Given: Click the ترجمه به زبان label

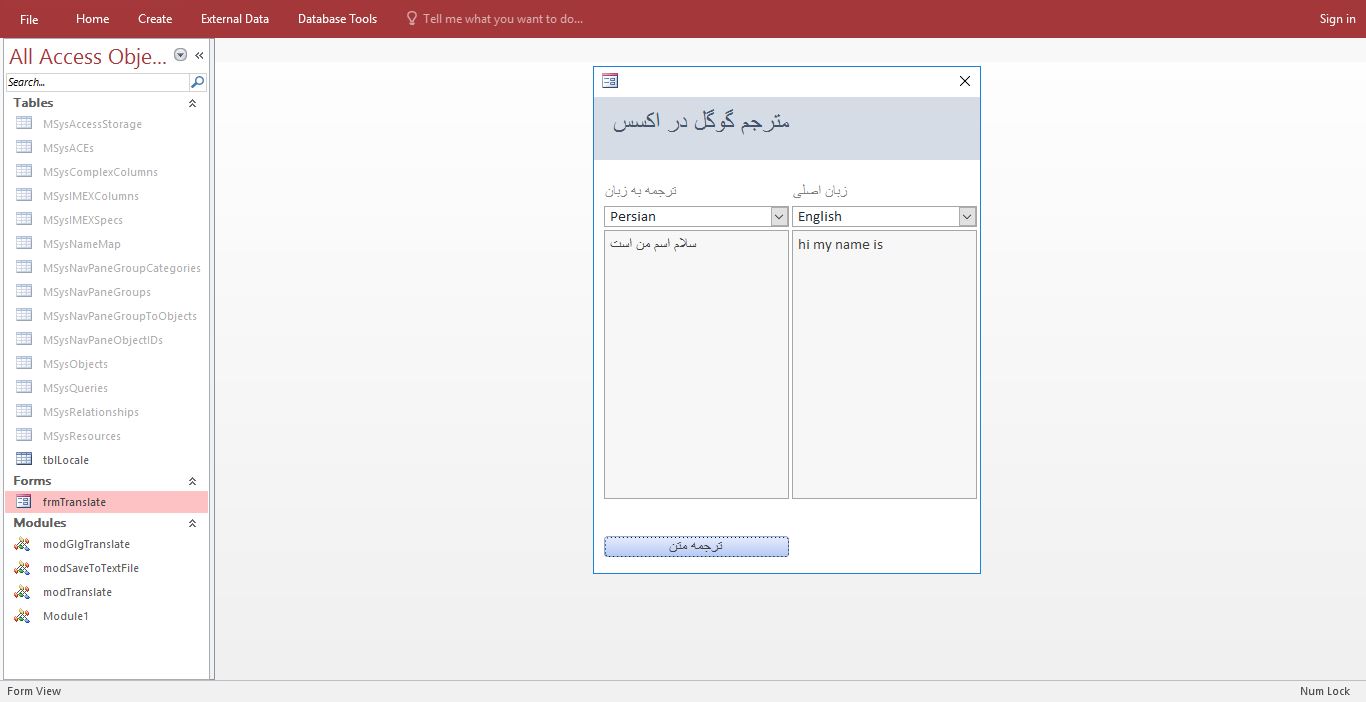Looking at the screenshot, I should 641,190.
